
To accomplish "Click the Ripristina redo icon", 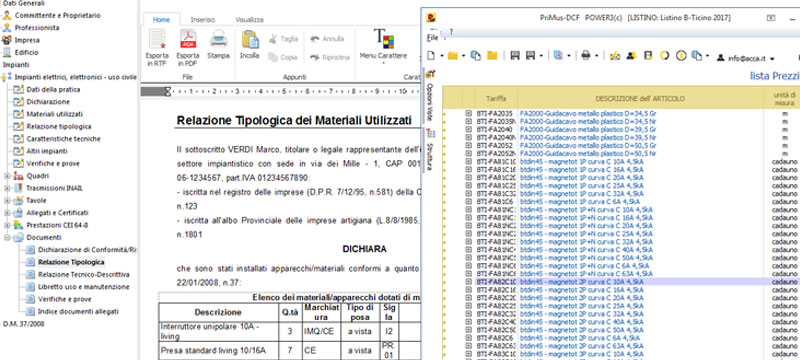I will point(314,57).
